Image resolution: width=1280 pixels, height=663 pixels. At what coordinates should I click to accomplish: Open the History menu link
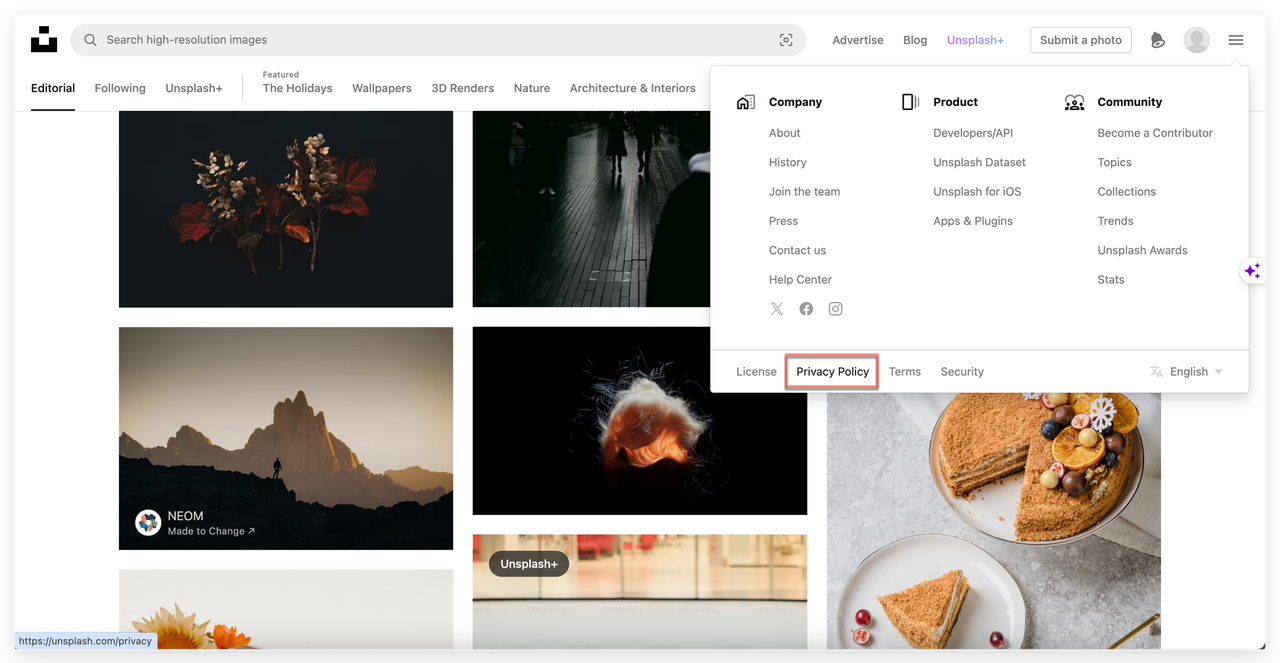point(787,162)
